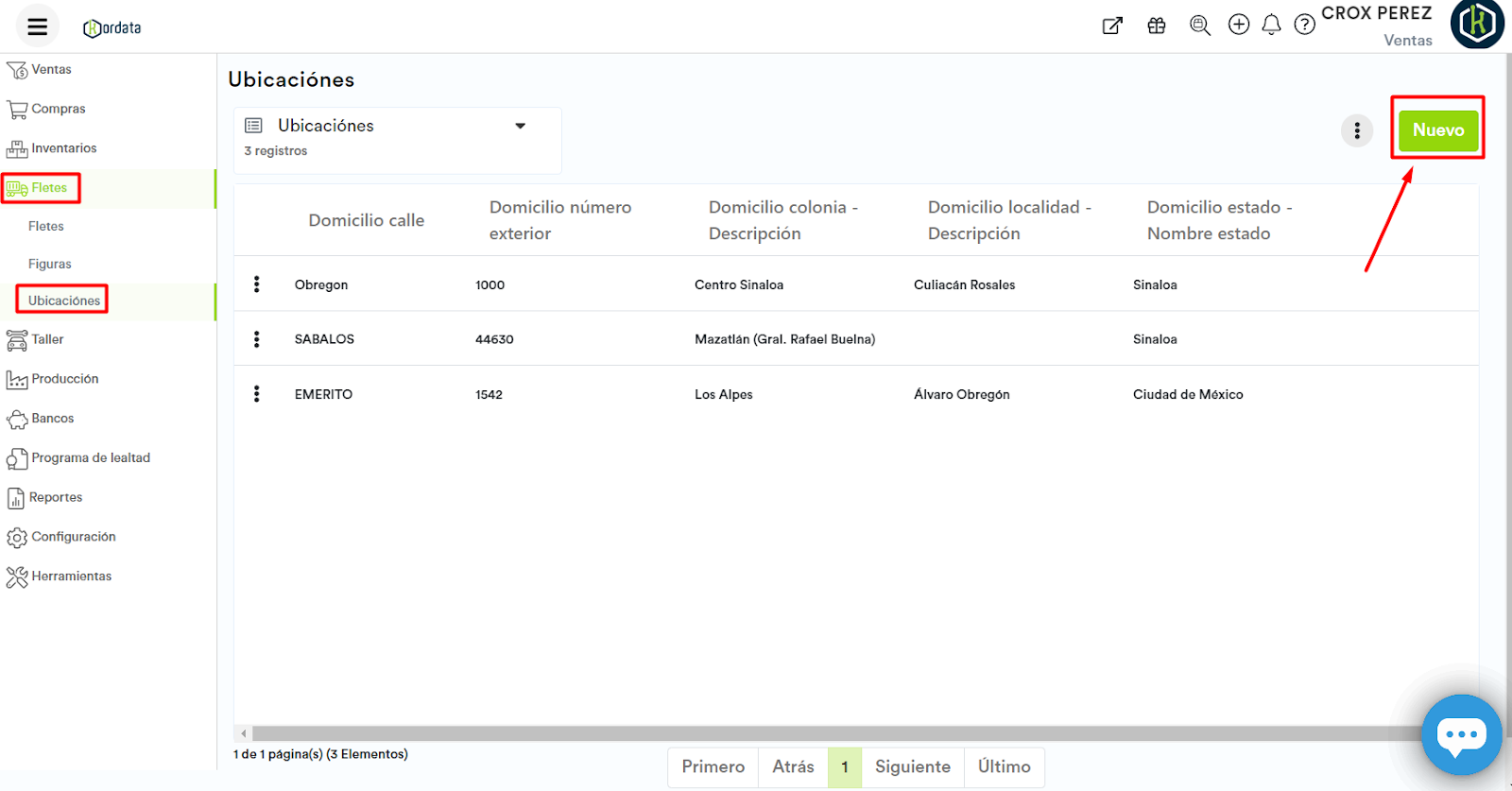The height and width of the screenshot is (791, 1512).
Task: Select Inventarios in the sidebar menu
Action: [x=63, y=148]
